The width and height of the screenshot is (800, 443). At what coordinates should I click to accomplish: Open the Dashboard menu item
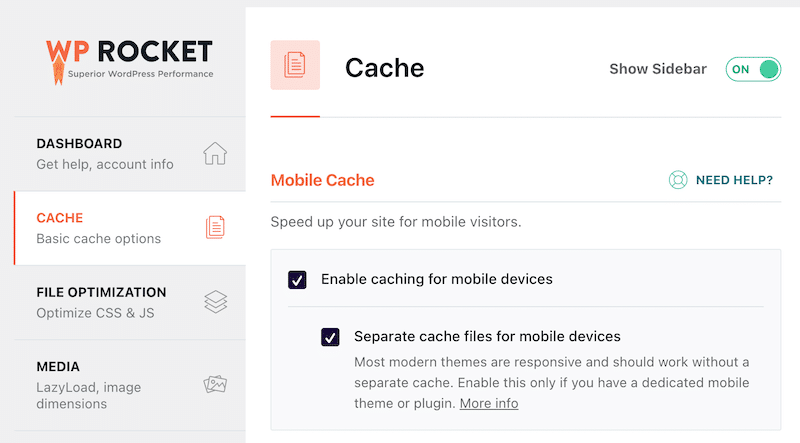[104, 153]
